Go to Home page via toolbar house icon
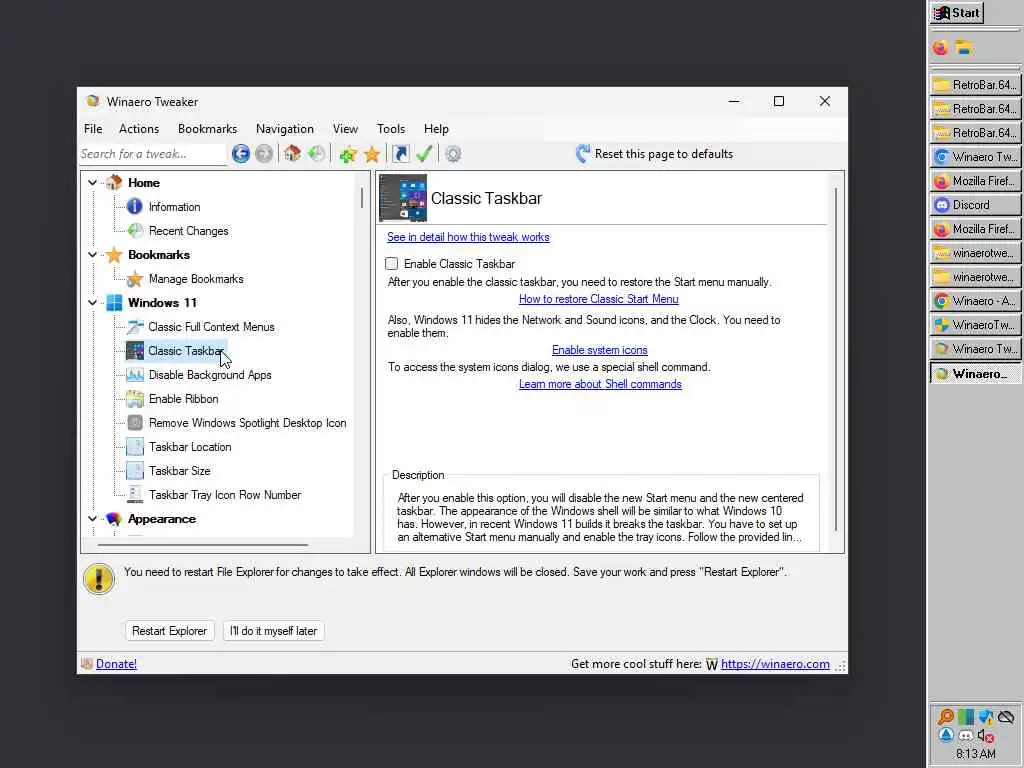This screenshot has height=768, width=1024. (x=292, y=154)
